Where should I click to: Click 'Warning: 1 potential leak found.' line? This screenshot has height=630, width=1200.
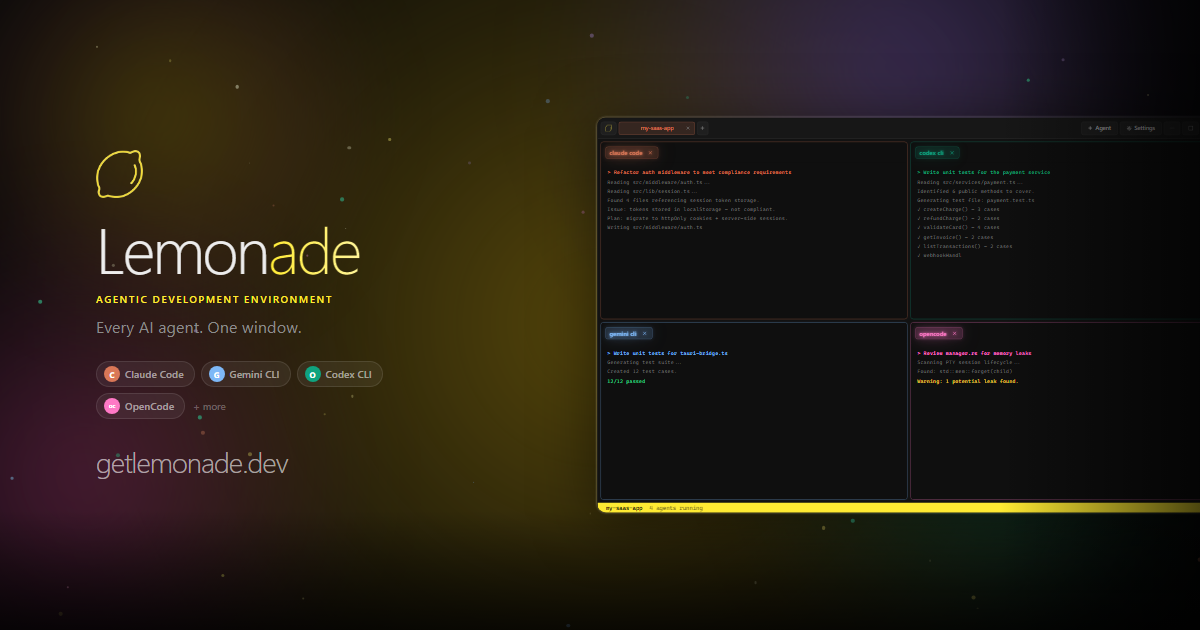click(967, 381)
